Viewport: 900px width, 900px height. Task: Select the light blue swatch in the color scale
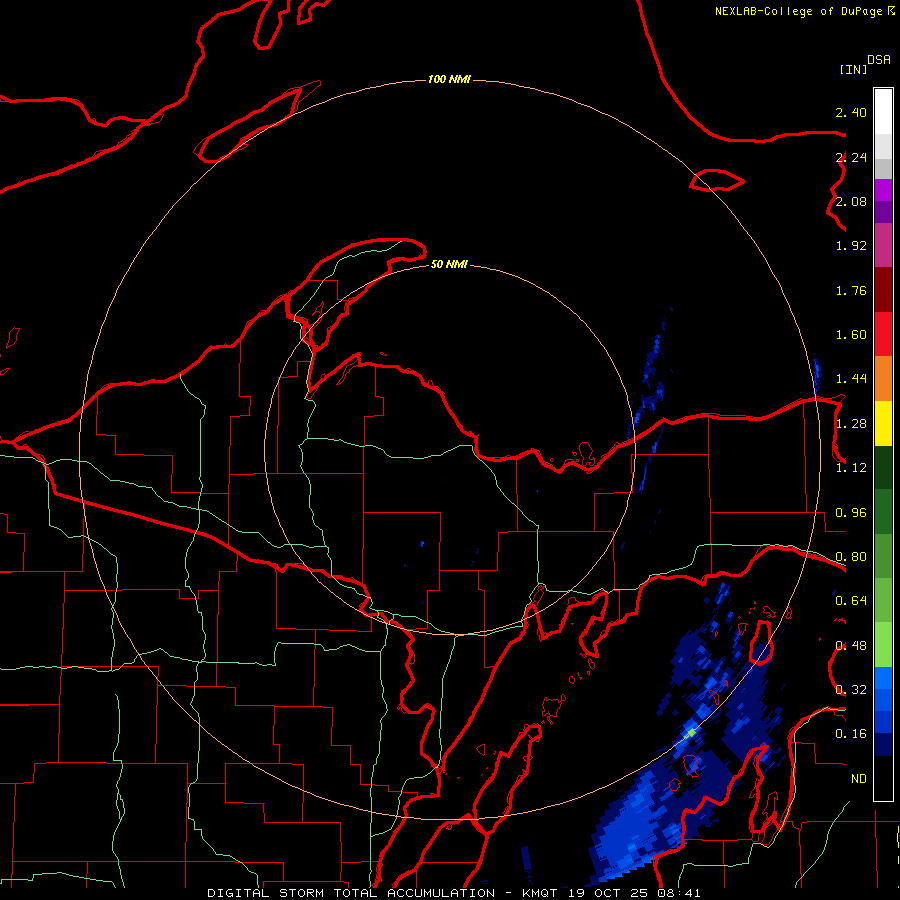point(883,678)
